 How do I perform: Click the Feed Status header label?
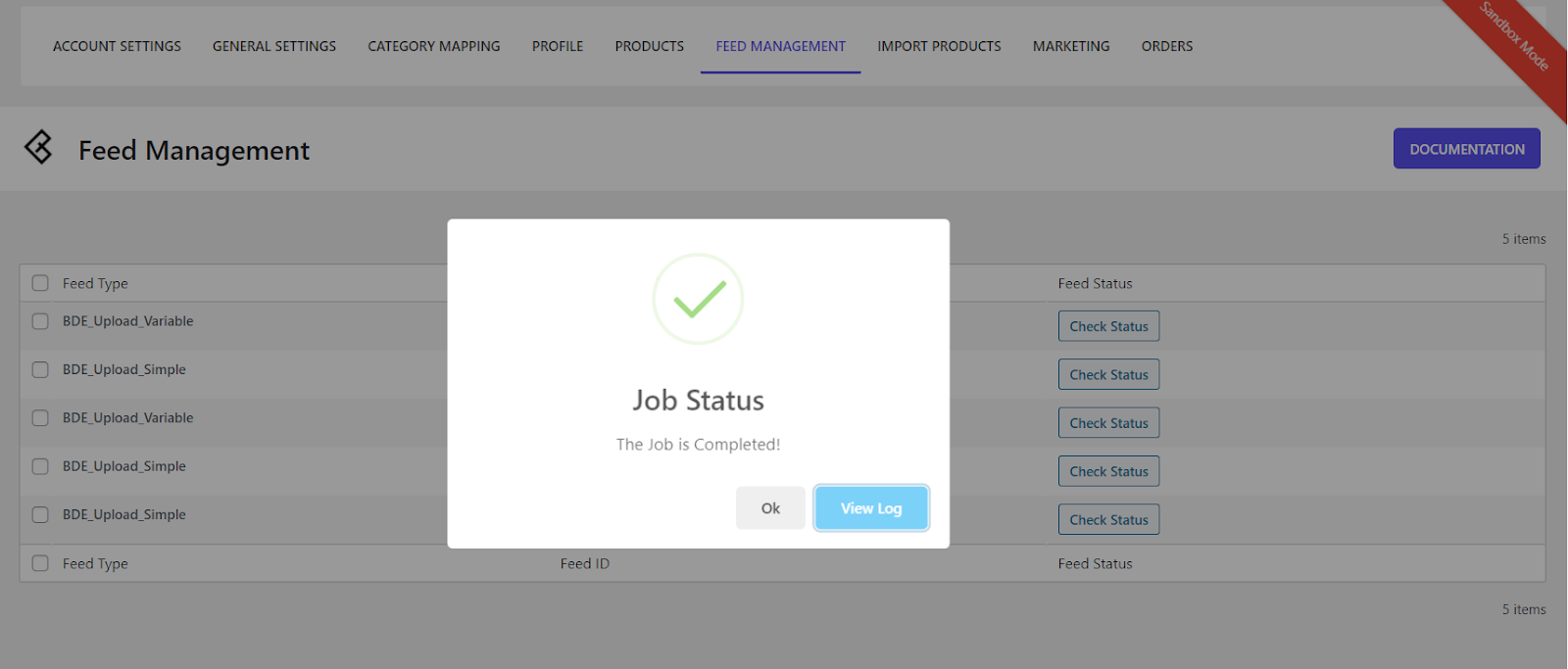(x=1095, y=283)
